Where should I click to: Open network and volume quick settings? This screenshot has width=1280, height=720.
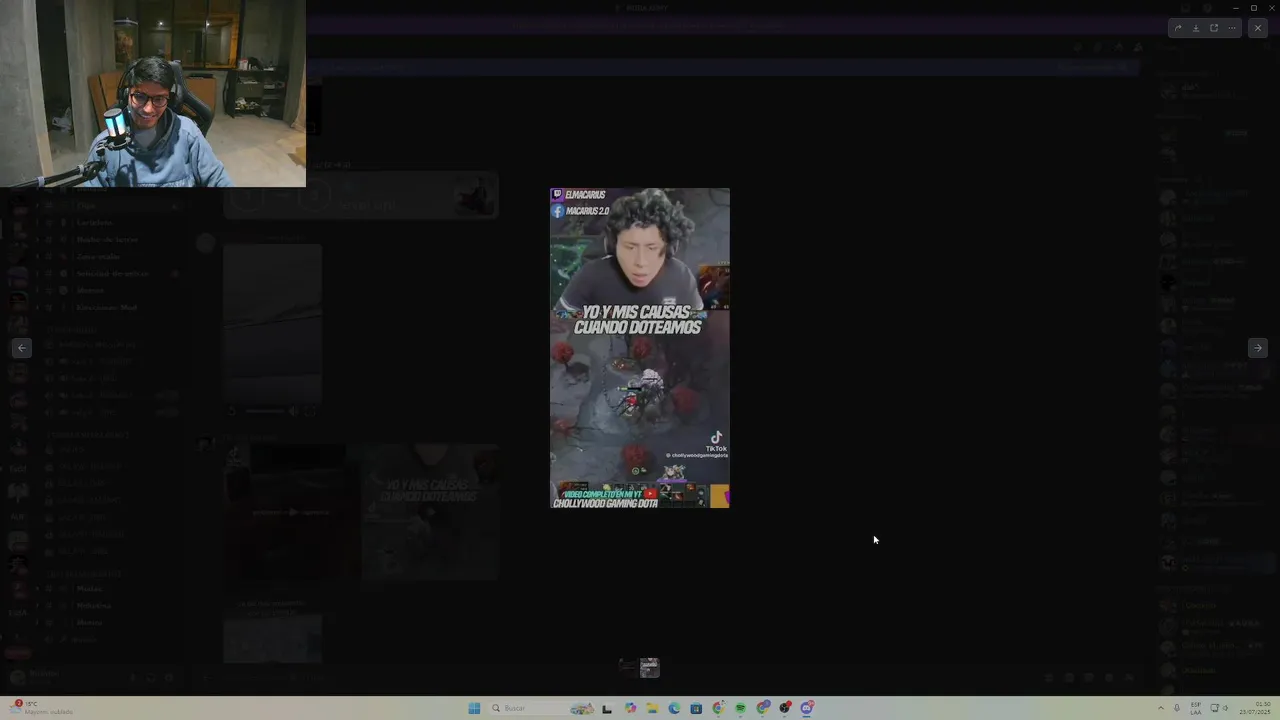coord(1220,708)
